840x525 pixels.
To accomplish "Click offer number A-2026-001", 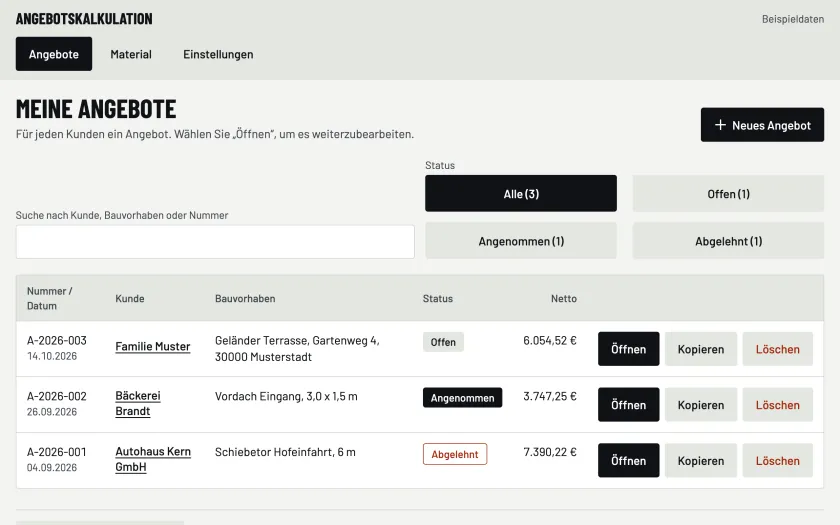I will click(57, 452).
